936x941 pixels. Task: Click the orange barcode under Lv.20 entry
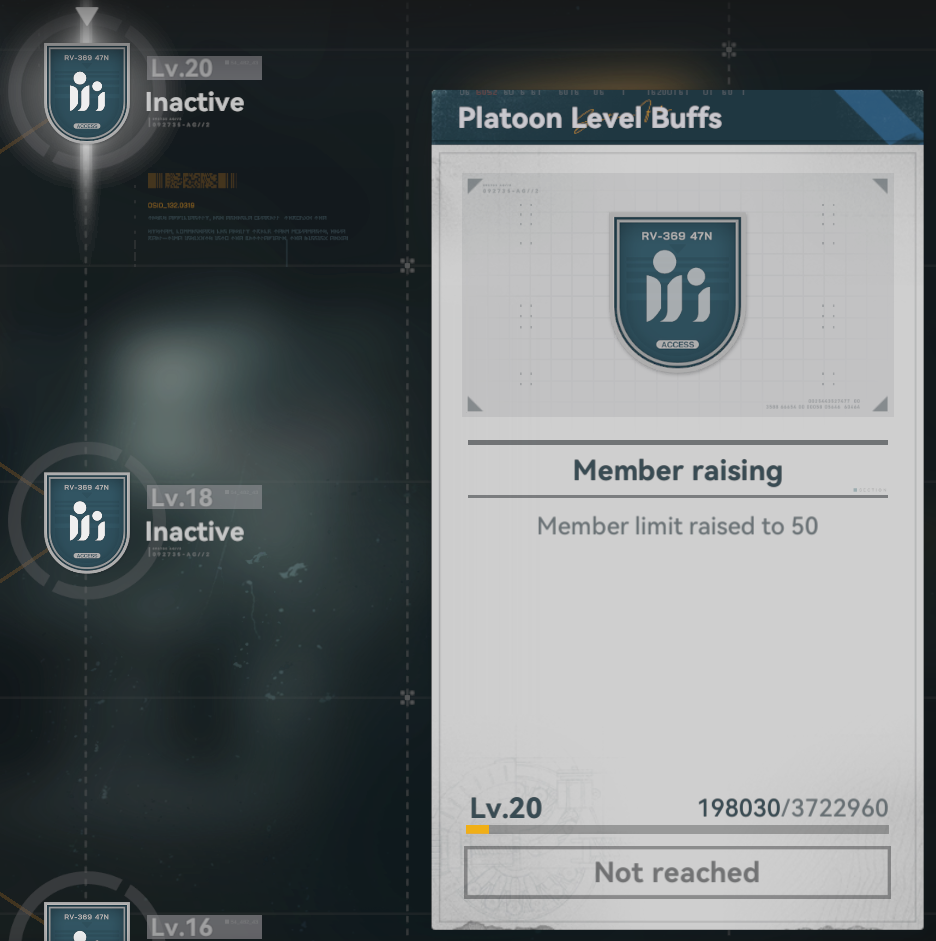click(192, 180)
